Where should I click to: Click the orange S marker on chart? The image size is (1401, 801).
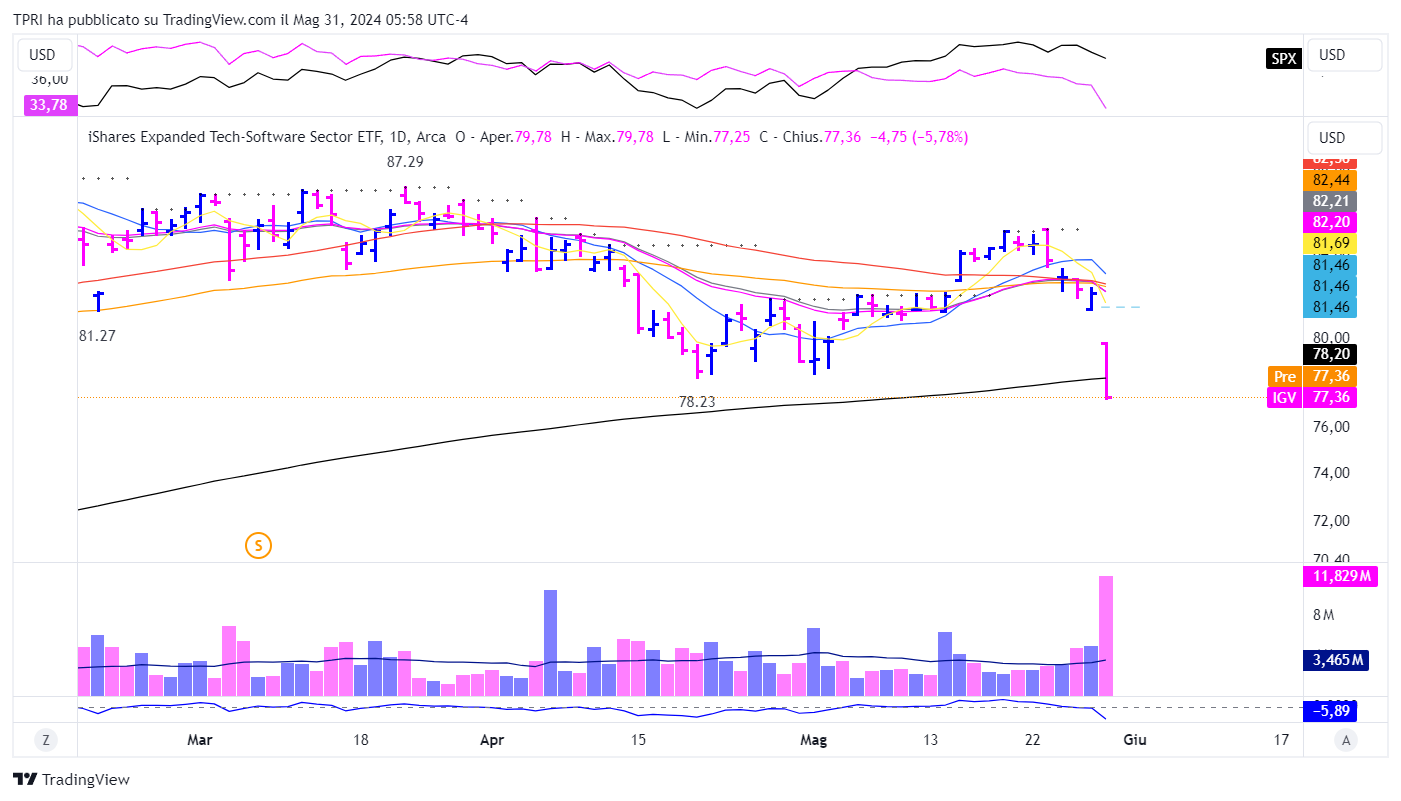[x=259, y=545]
